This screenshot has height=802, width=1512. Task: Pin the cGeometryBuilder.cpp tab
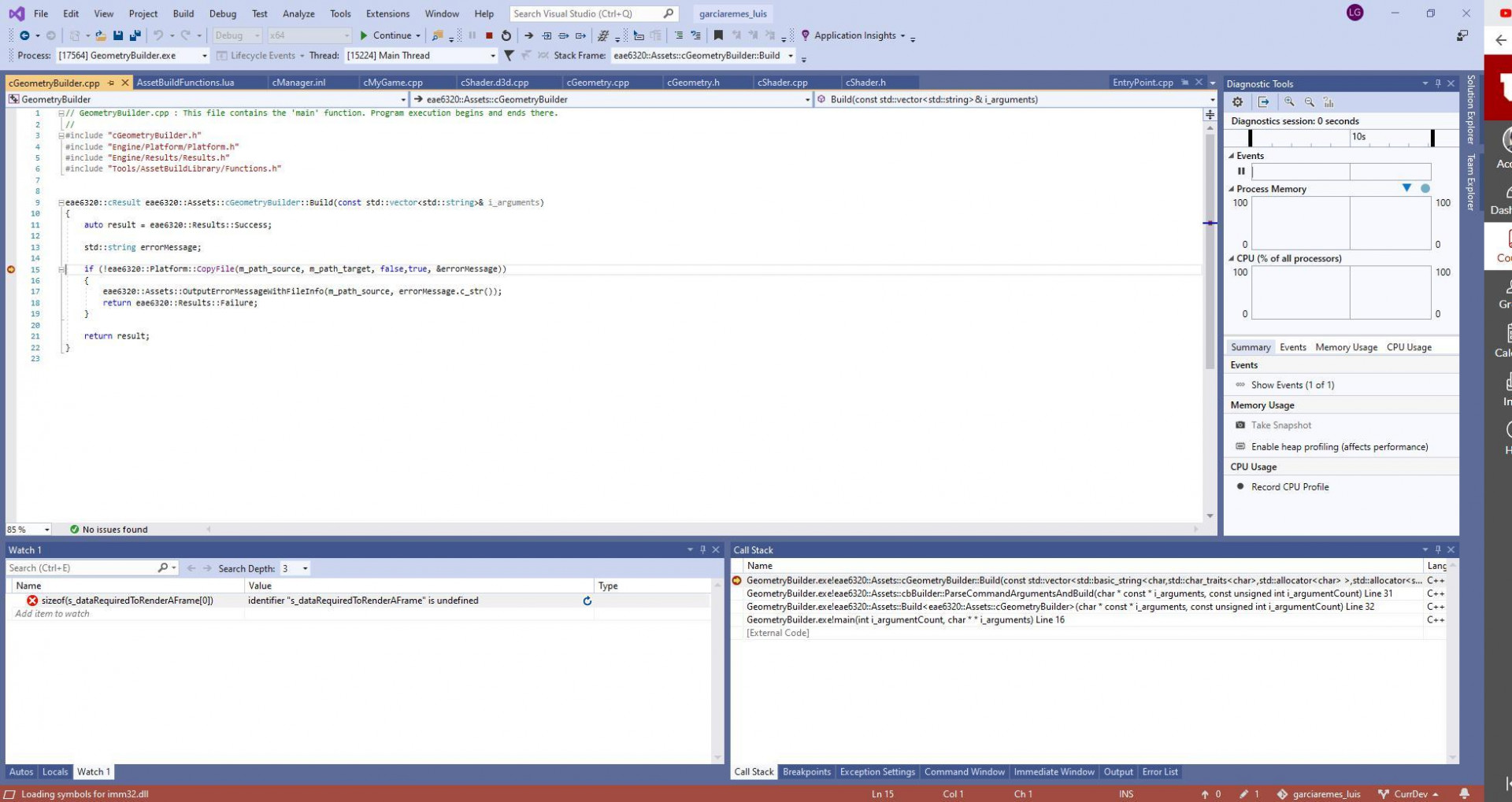pyautogui.click(x=111, y=83)
